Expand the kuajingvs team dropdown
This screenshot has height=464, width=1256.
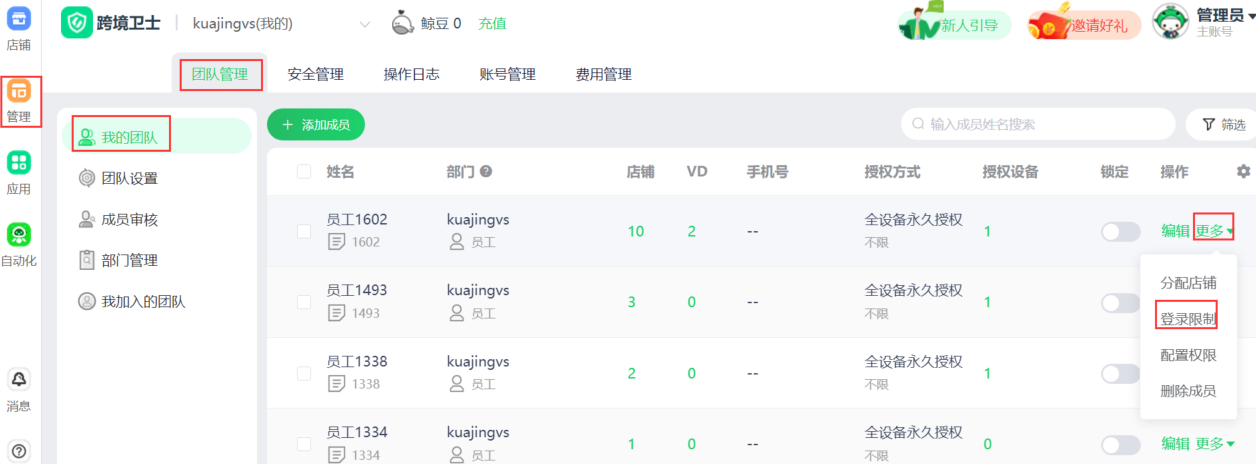click(364, 24)
